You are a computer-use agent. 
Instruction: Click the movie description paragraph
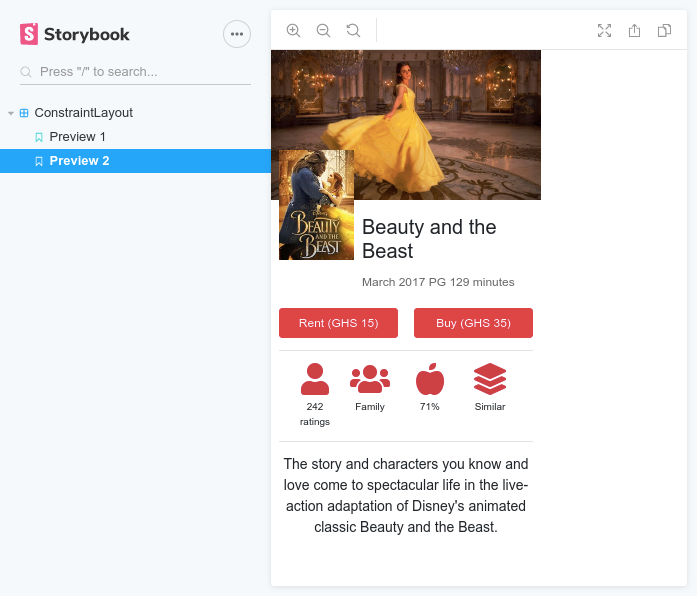click(x=406, y=496)
